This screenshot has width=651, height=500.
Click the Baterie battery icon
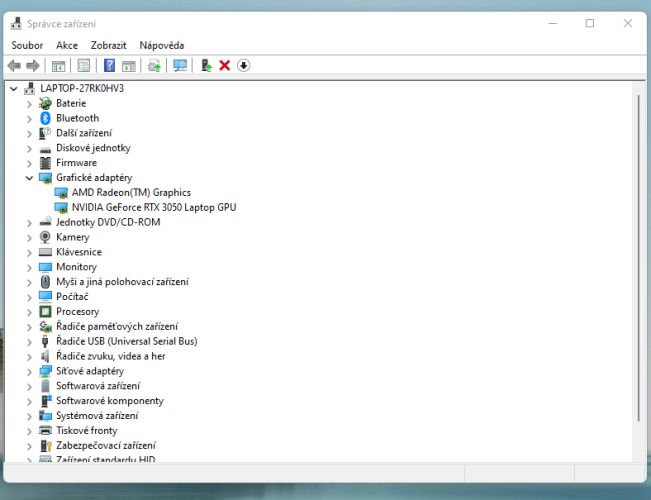(x=45, y=103)
